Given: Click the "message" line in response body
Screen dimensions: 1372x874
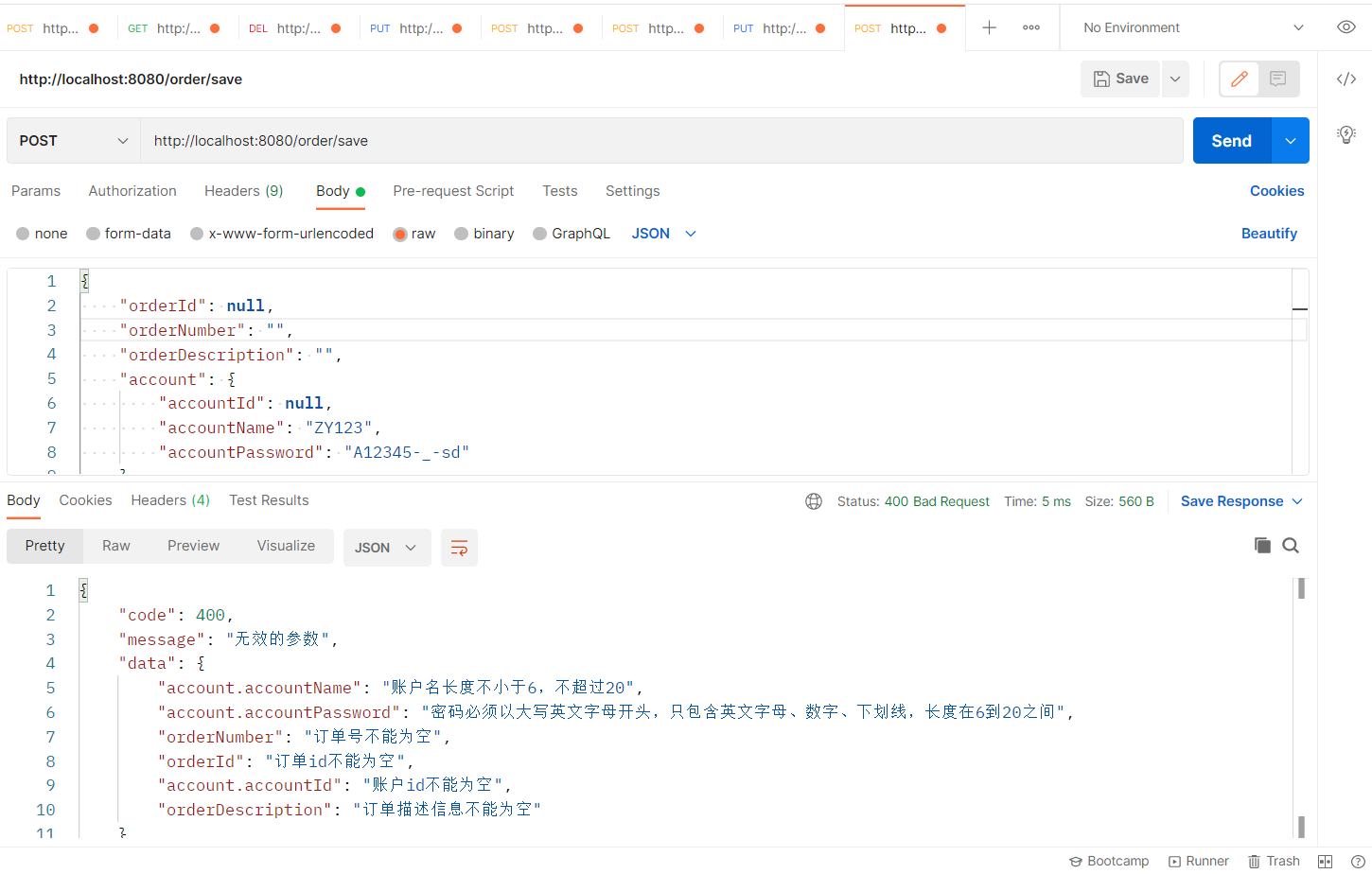Looking at the screenshot, I should (228, 639).
